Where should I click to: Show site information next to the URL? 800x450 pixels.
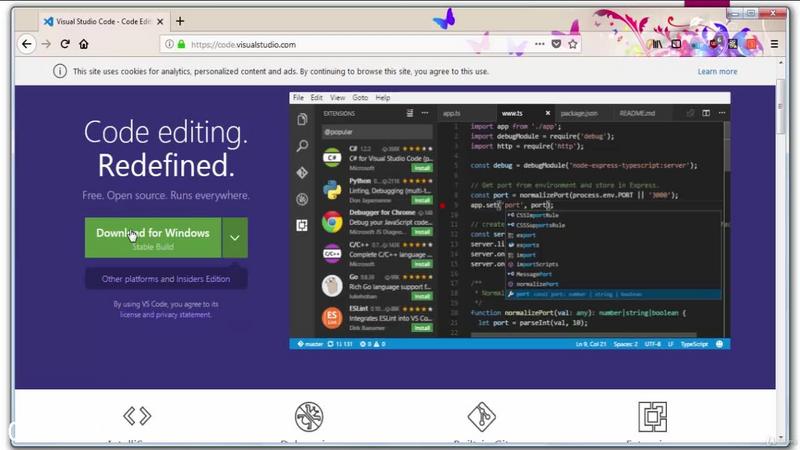click(169, 44)
